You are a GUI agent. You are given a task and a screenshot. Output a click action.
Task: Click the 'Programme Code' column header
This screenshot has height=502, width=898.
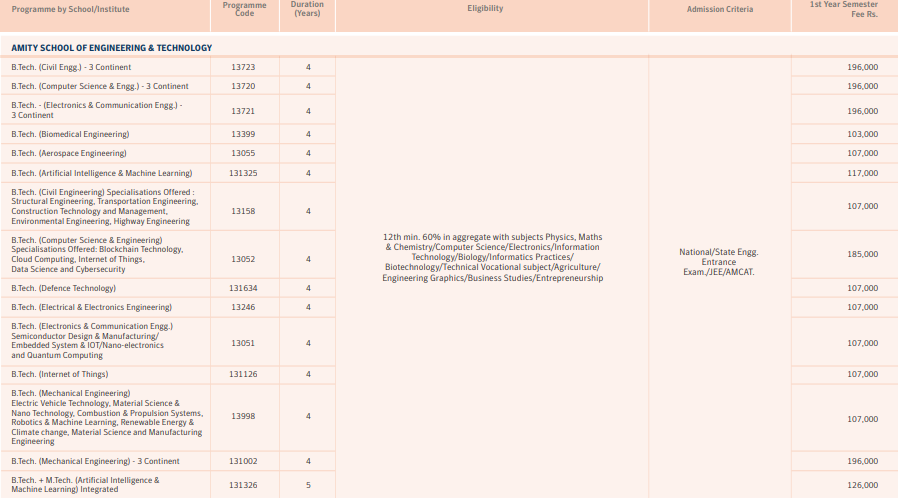click(245, 9)
